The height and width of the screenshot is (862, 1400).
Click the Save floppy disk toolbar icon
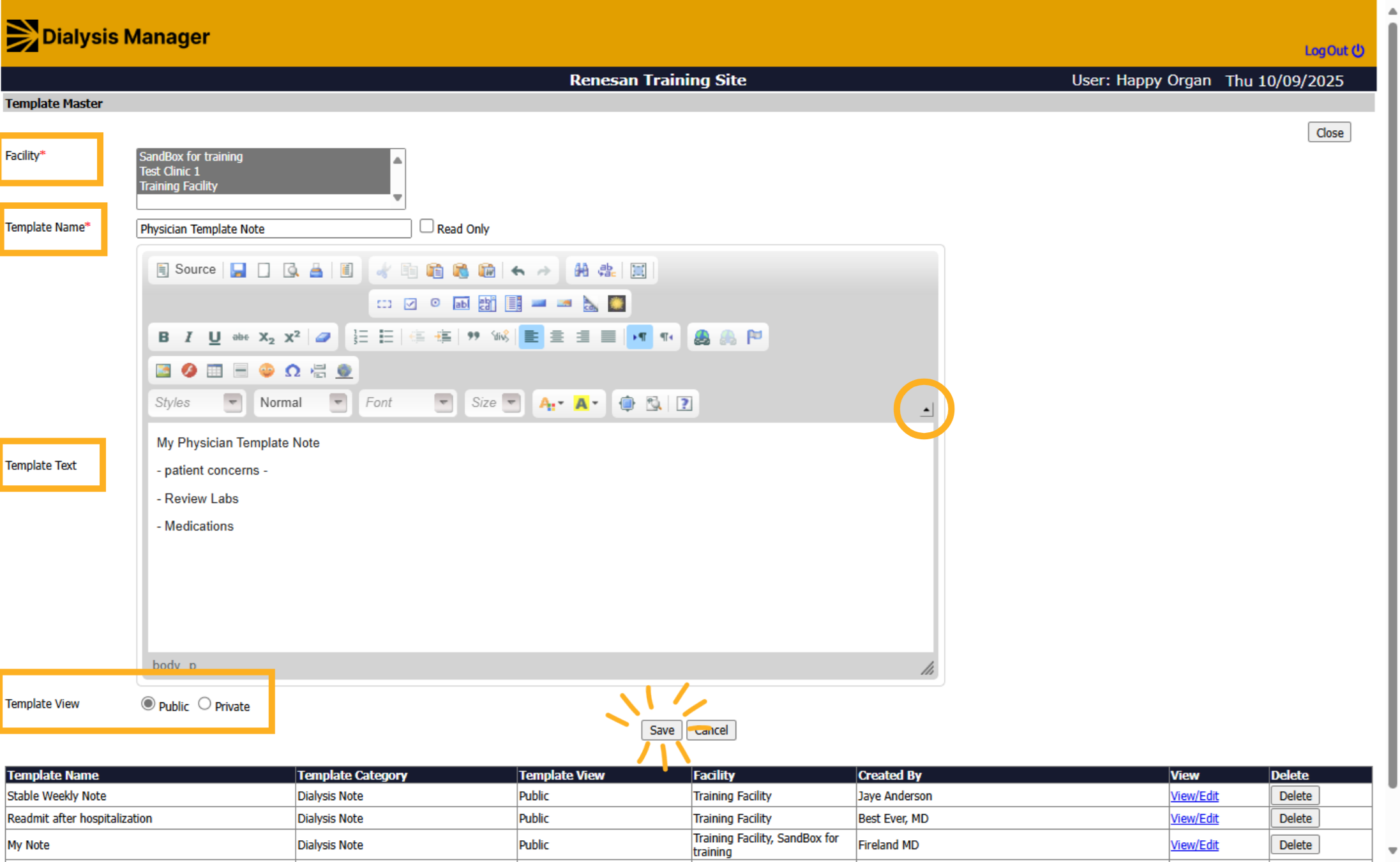click(238, 271)
